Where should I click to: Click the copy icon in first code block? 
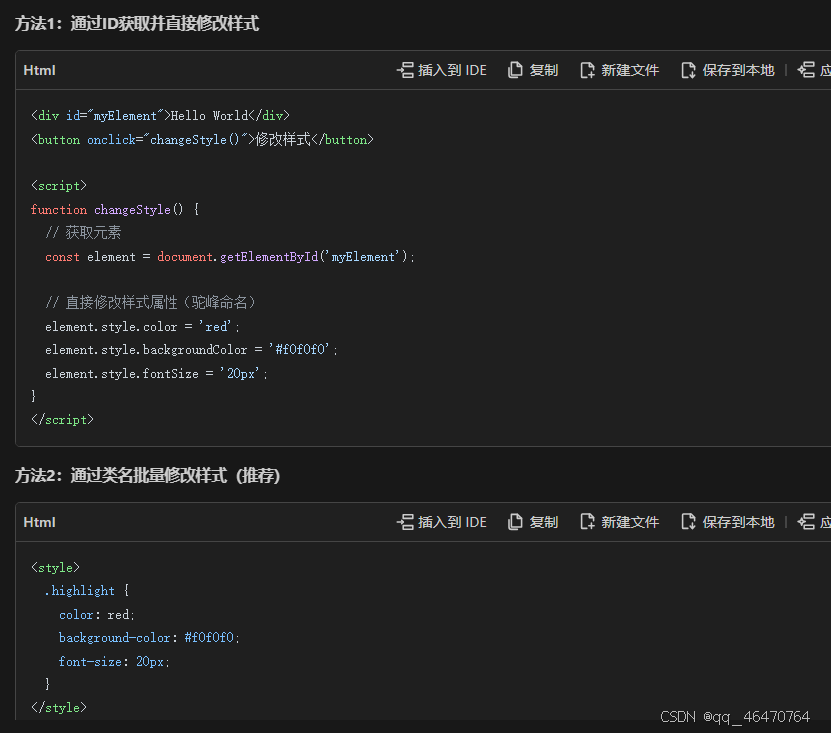pyautogui.click(x=515, y=70)
